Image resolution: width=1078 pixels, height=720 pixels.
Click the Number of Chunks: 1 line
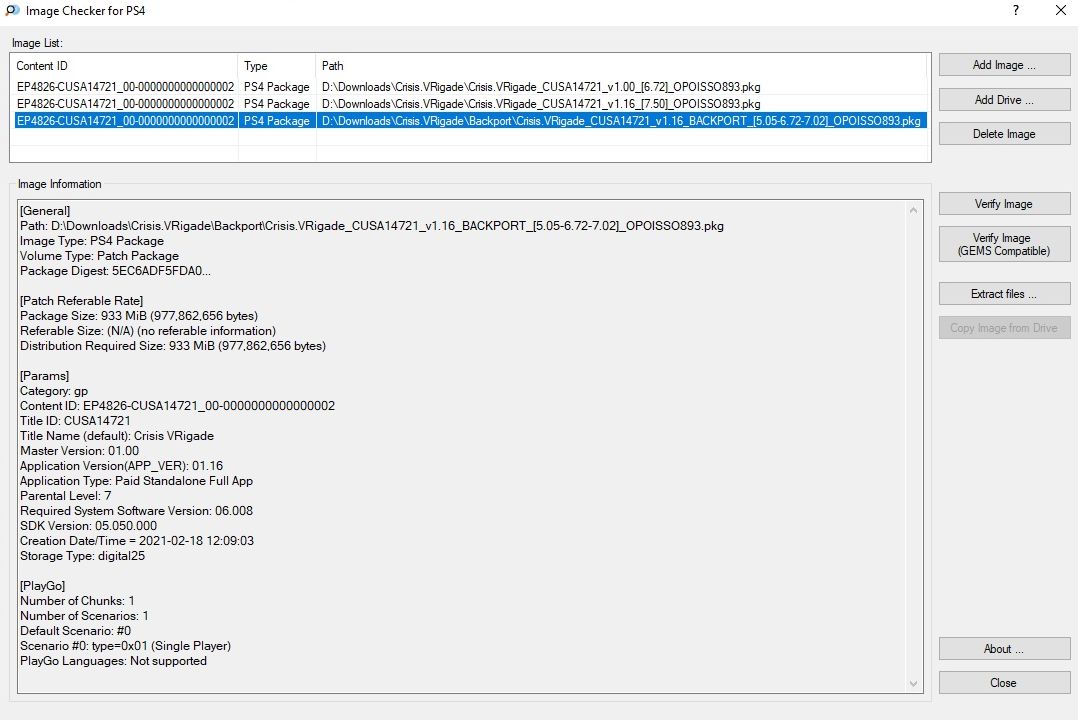pos(78,601)
